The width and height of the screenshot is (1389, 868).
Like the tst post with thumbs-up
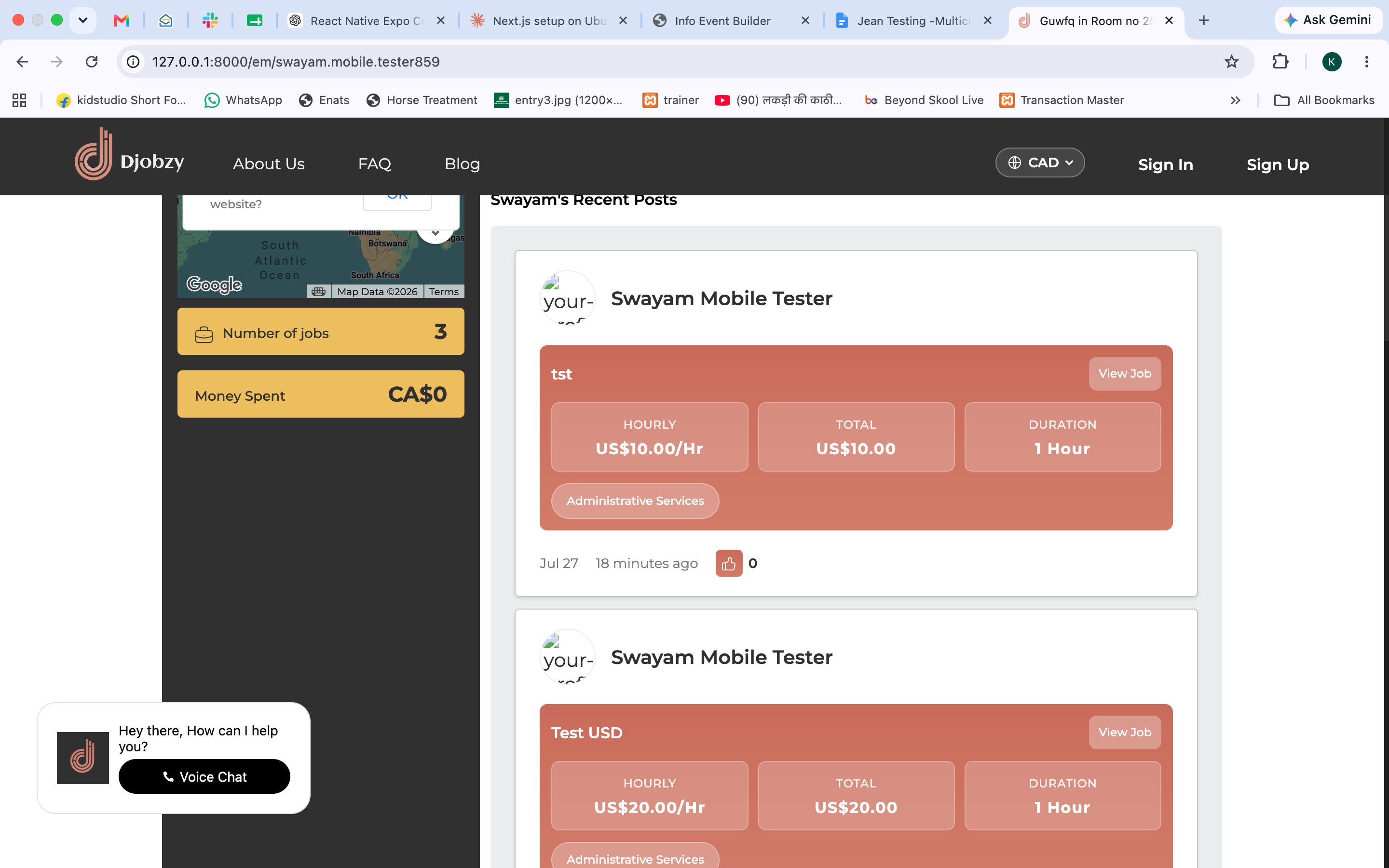(728, 563)
